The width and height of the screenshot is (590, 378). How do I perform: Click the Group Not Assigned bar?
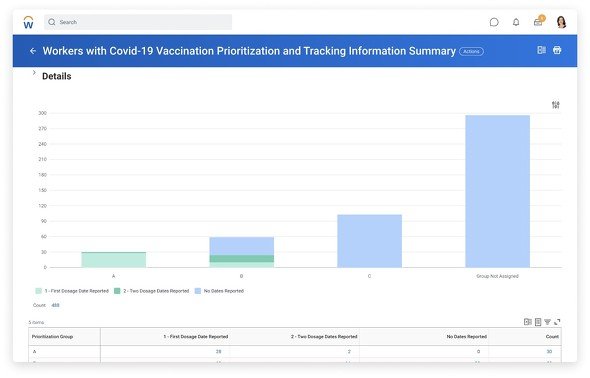pyautogui.click(x=497, y=191)
